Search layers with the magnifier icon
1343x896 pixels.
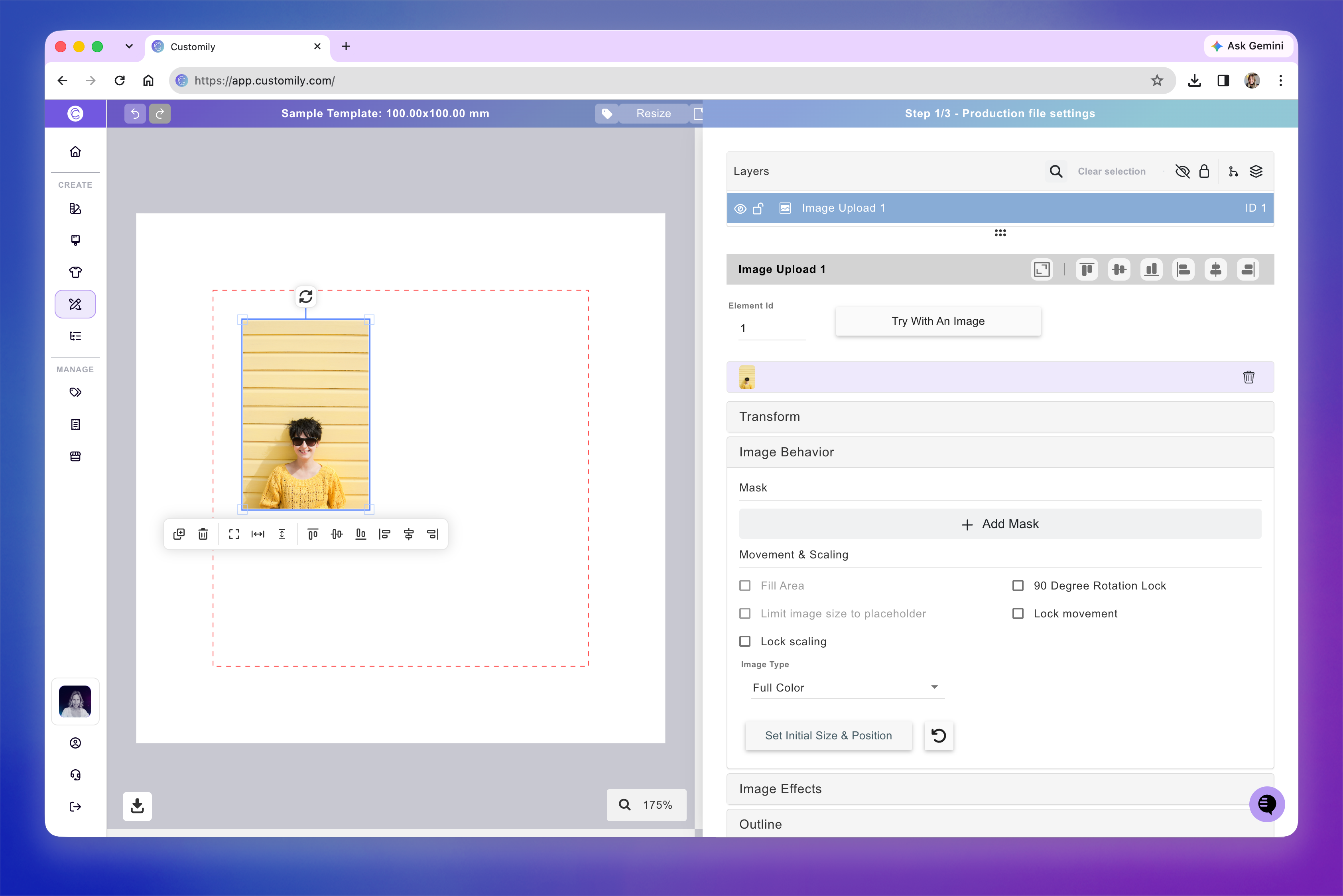point(1056,171)
